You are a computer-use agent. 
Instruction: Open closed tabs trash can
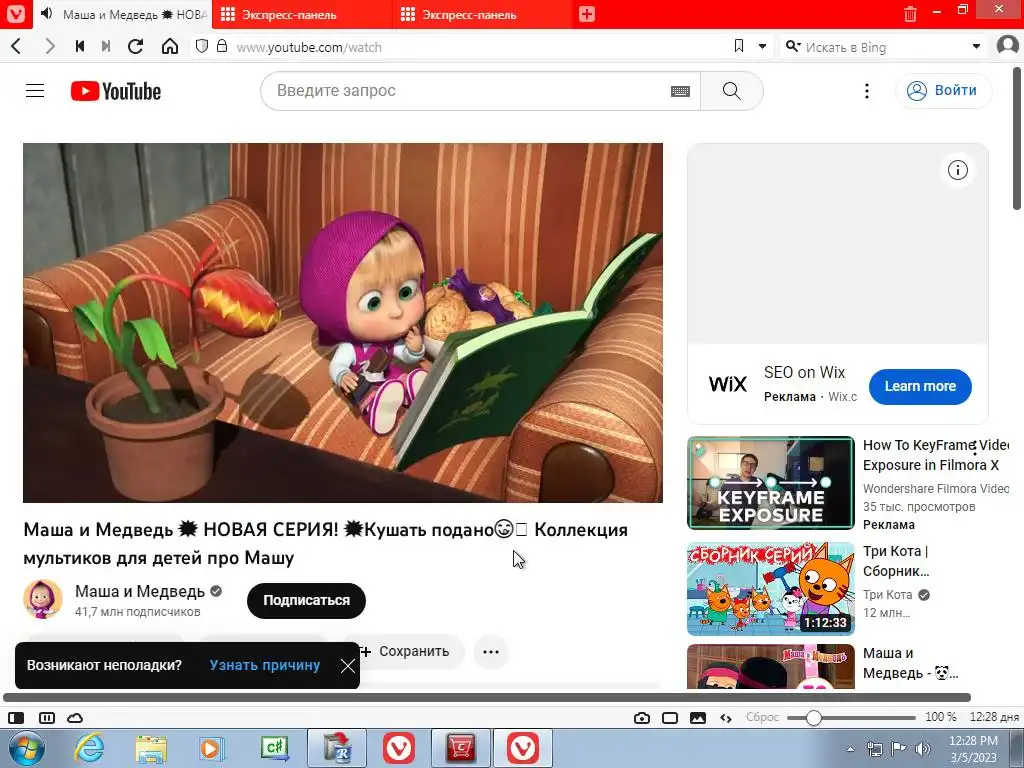(x=910, y=14)
